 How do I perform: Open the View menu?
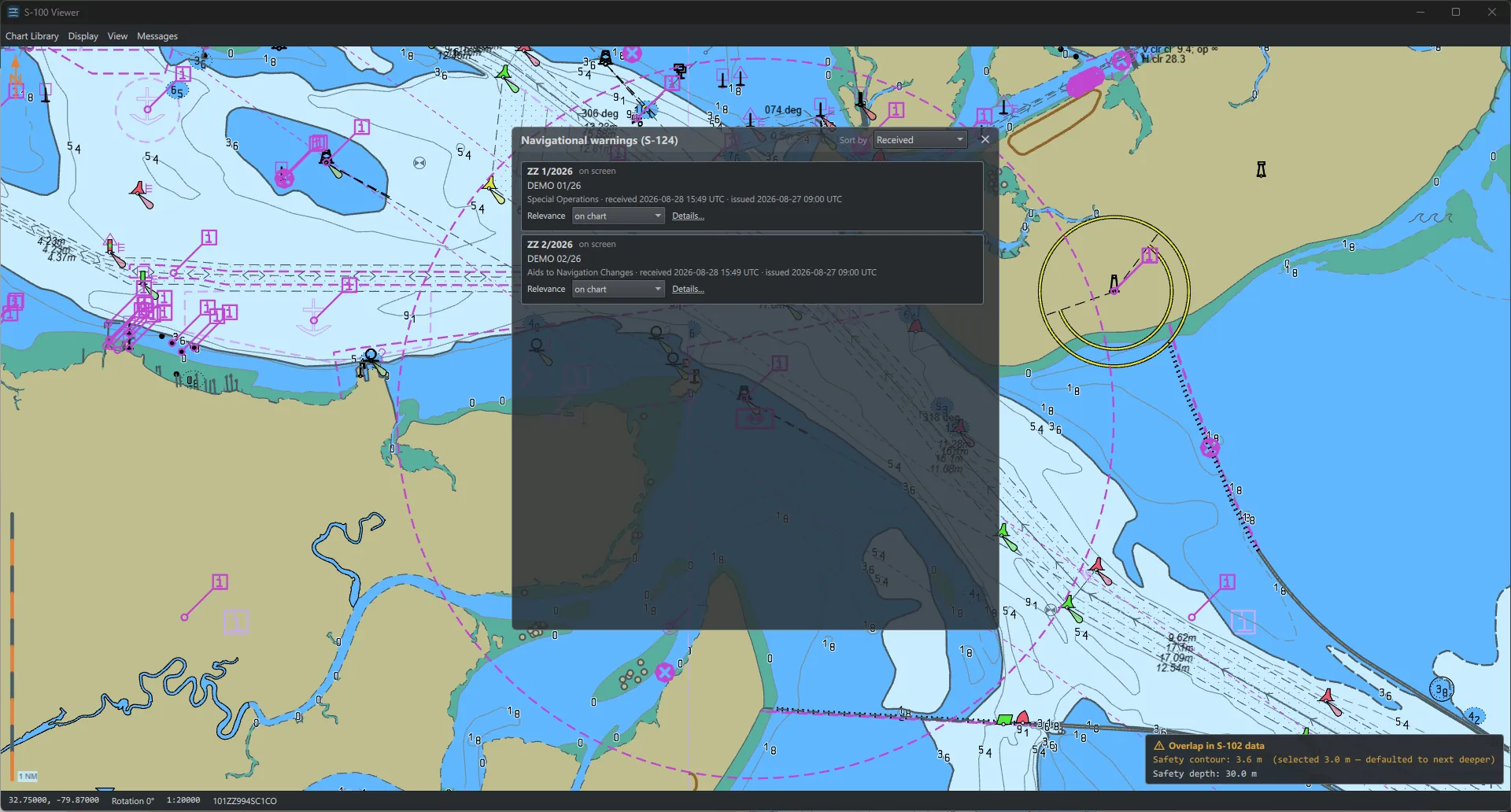117,36
